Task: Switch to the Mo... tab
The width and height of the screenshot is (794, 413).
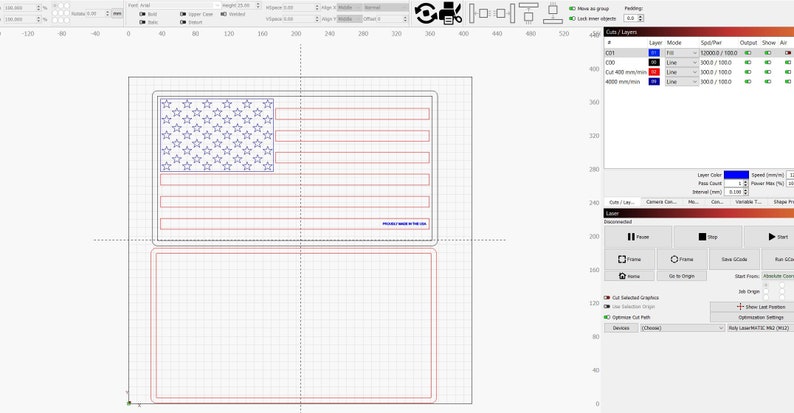Action: (693, 202)
